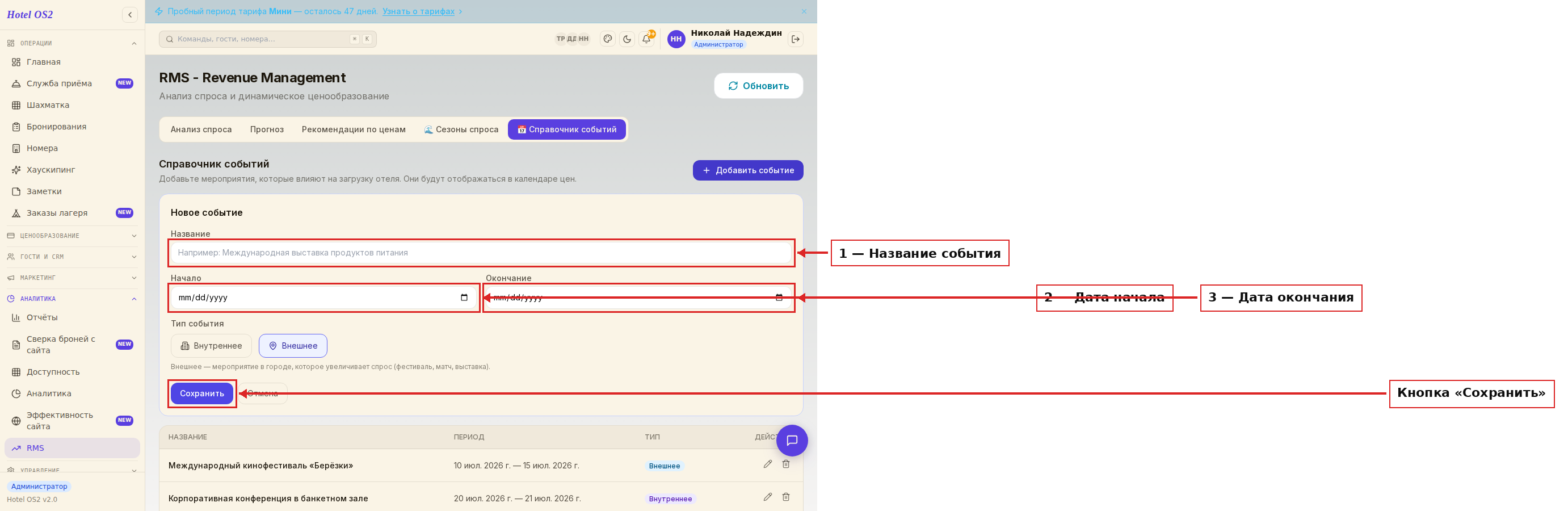Expand the ГОСТИ И CRM section
This screenshot has width=1568, height=511.
[x=73, y=257]
